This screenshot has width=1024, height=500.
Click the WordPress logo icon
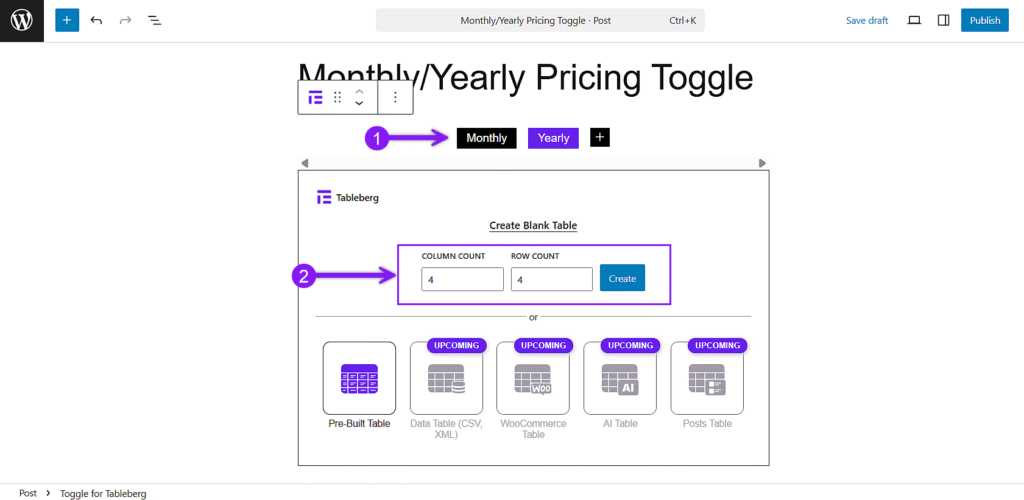coord(22,21)
